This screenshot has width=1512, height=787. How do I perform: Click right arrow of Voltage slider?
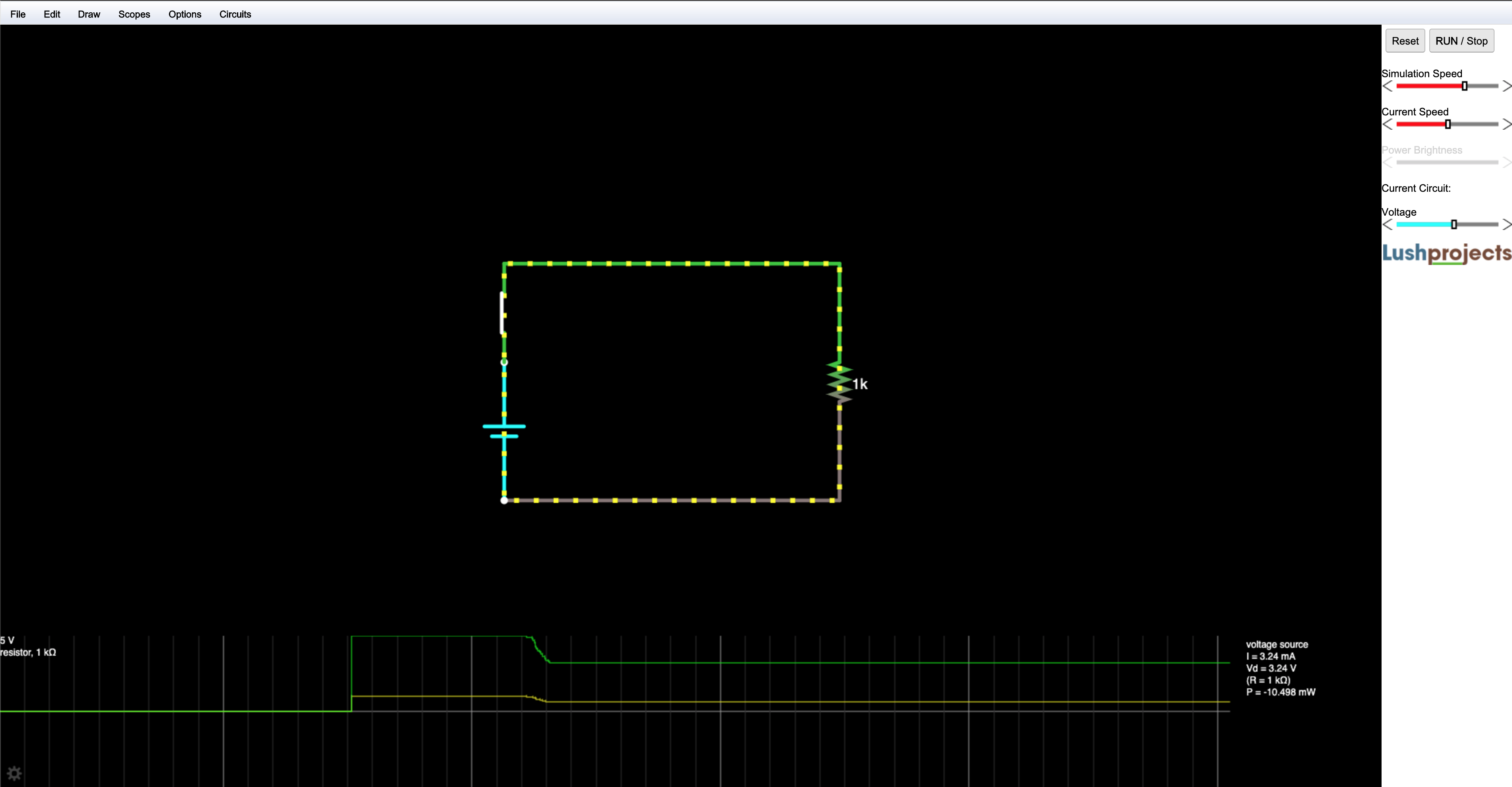click(1506, 224)
